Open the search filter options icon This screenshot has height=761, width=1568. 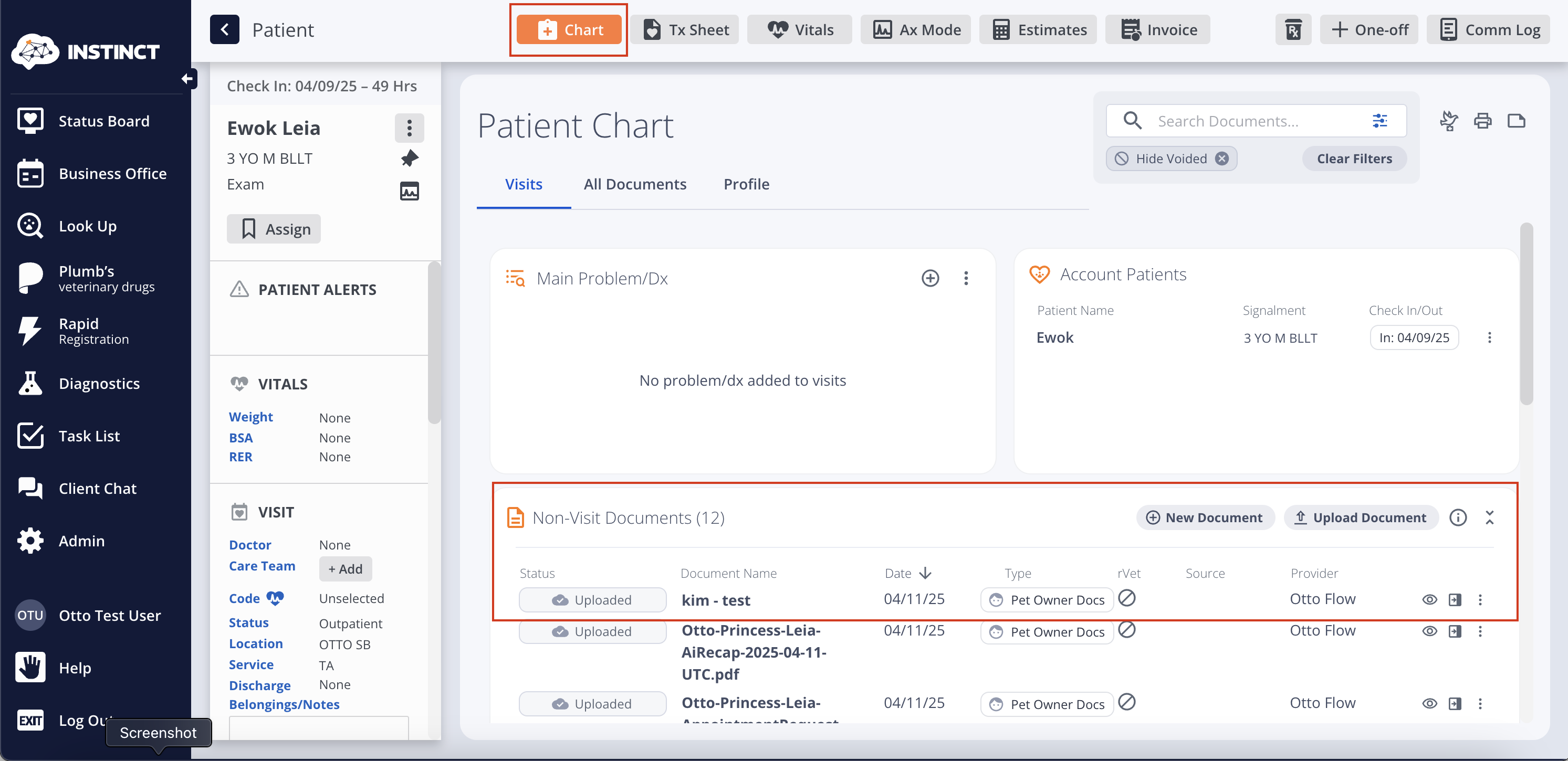pyautogui.click(x=1380, y=121)
